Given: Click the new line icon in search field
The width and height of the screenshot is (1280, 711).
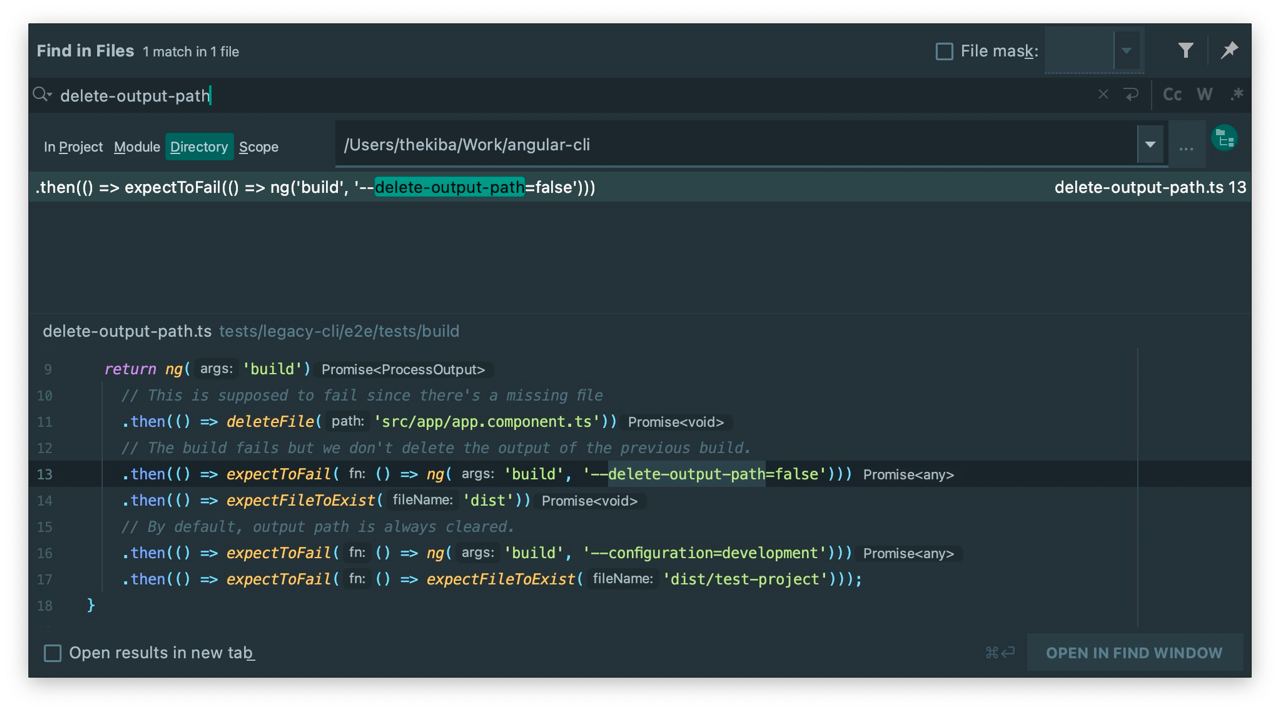Looking at the screenshot, I should (x=1131, y=95).
